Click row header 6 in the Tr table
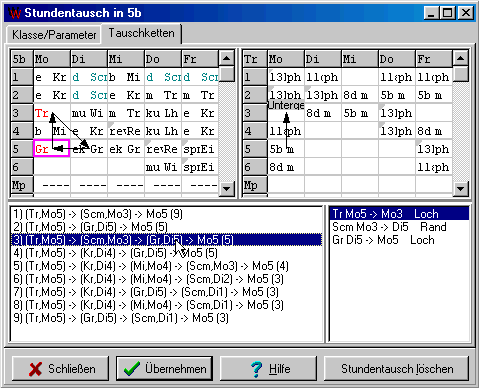Viewport: 479px width, 388px height. (x=255, y=167)
